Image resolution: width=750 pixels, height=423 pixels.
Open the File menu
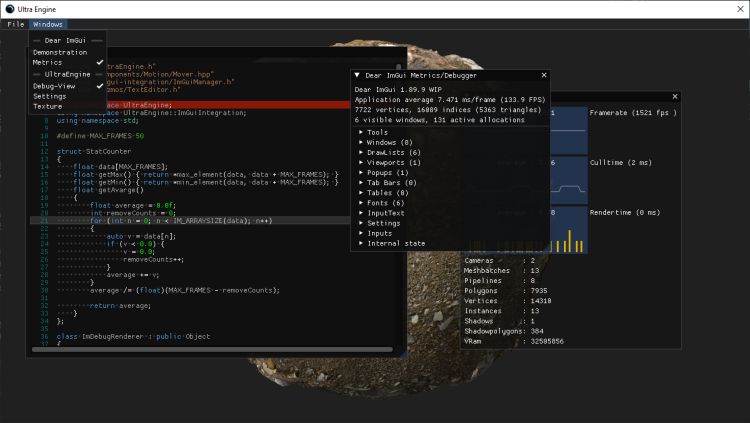[16, 24]
